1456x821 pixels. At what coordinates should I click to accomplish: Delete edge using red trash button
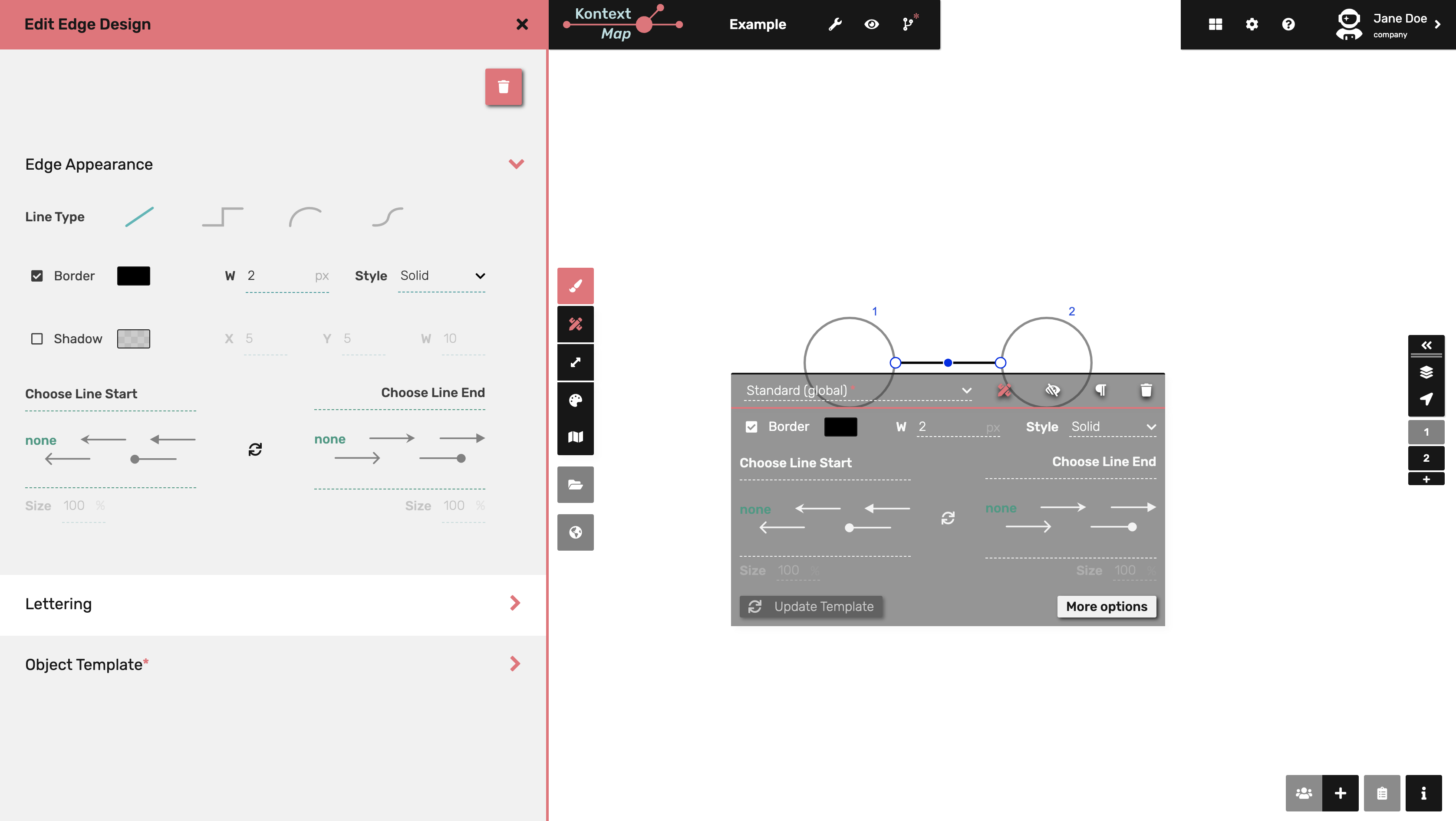pyautogui.click(x=503, y=87)
